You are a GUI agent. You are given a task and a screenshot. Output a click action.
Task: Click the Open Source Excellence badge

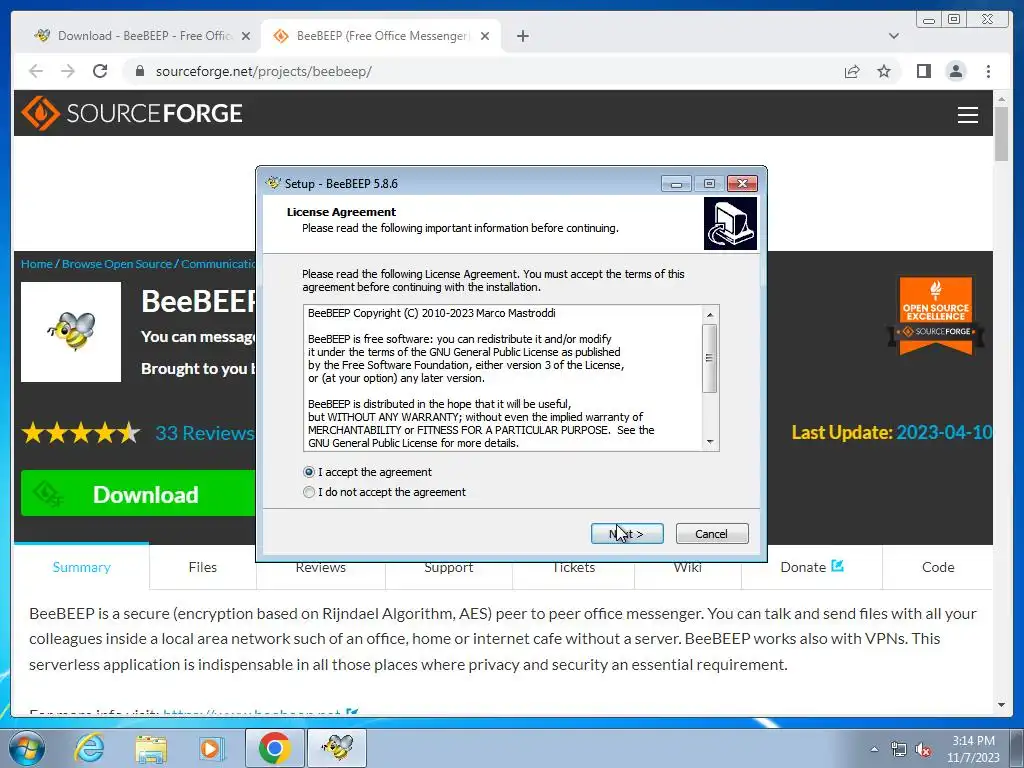click(935, 316)
